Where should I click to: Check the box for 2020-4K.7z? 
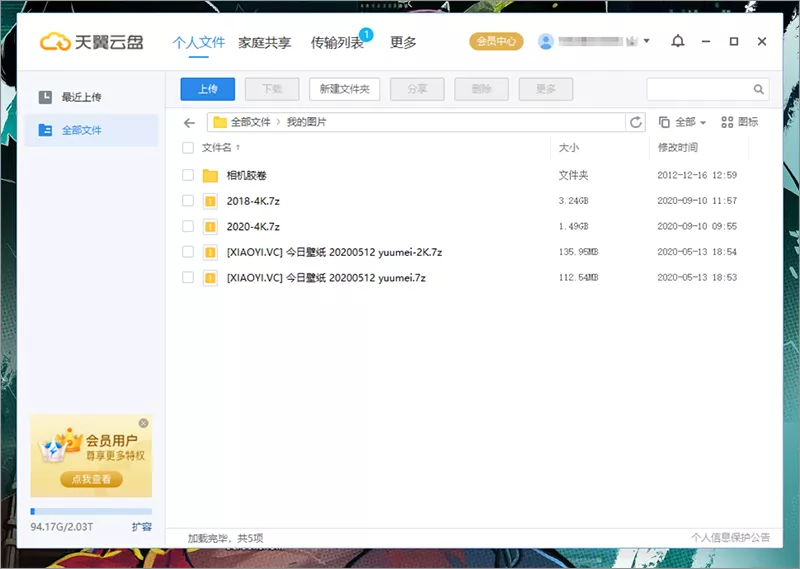click(188, 226)
